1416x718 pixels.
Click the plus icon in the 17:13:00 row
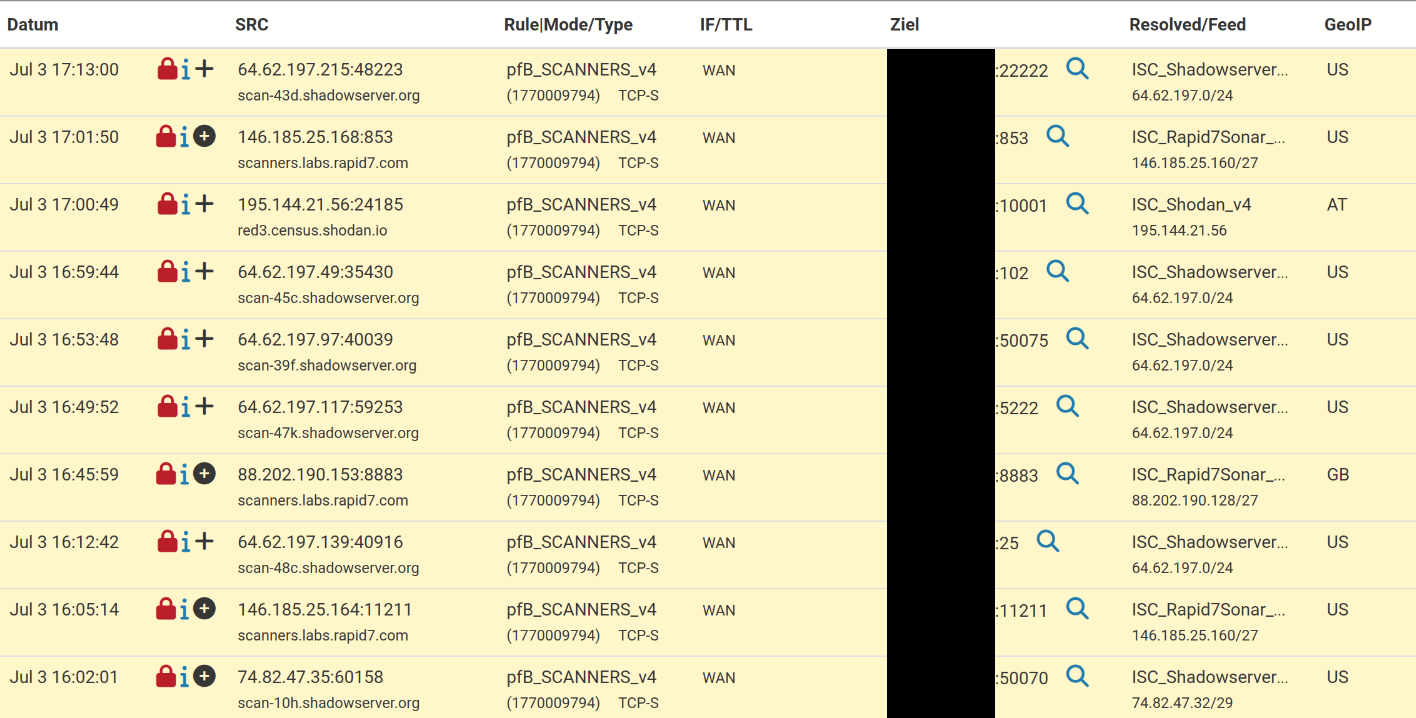204,69
